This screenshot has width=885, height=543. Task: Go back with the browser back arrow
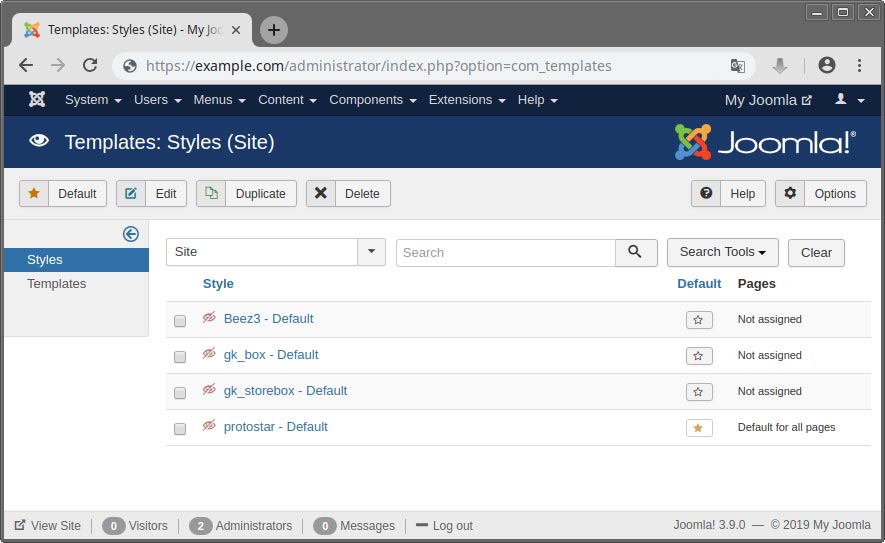(26, 65)
